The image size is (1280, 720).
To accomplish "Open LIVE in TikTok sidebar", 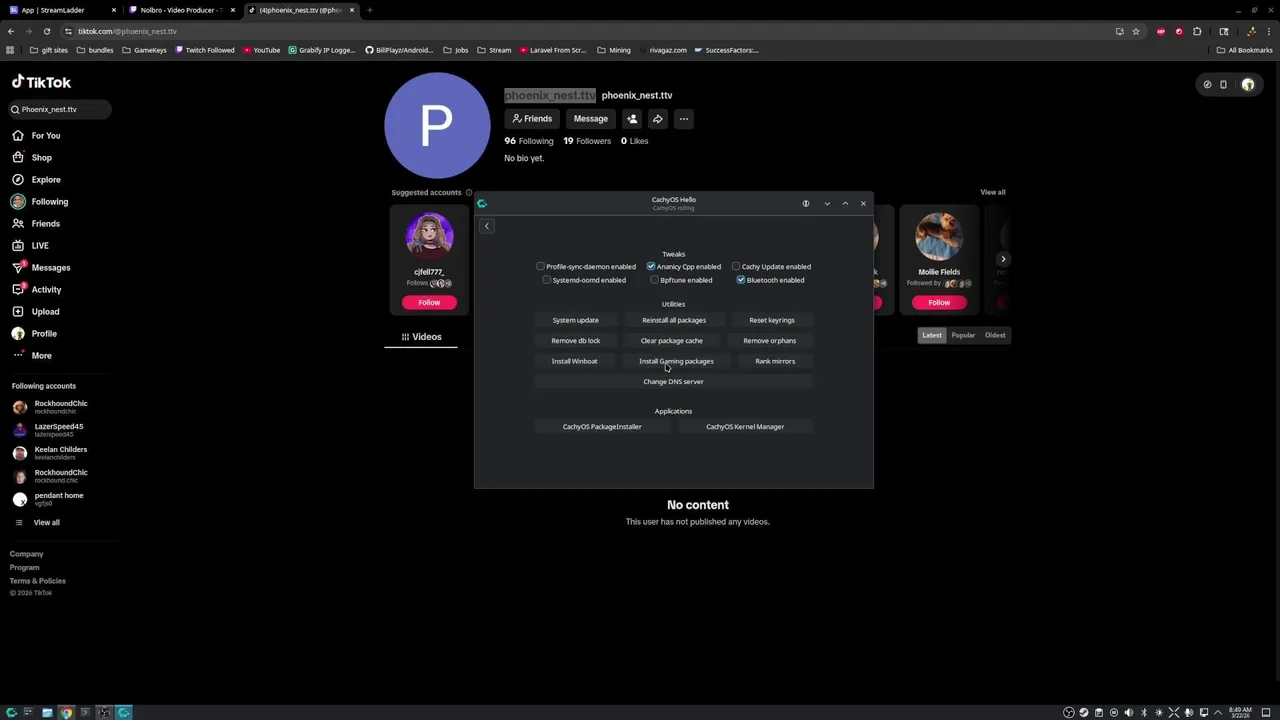I will coord(31,245).
